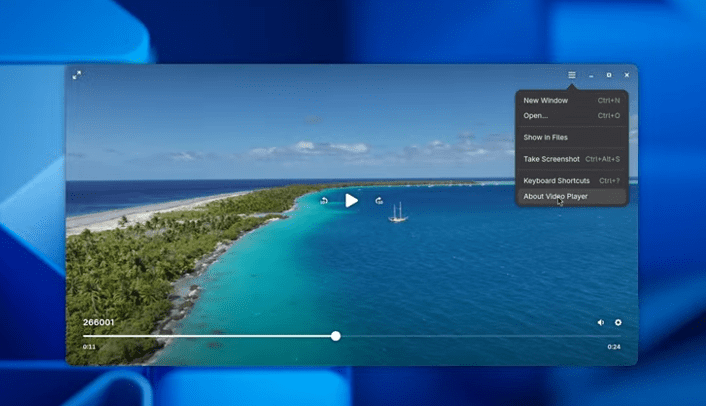Mute audio using the speaker icon
706x406 pixels.
[601, 322]
